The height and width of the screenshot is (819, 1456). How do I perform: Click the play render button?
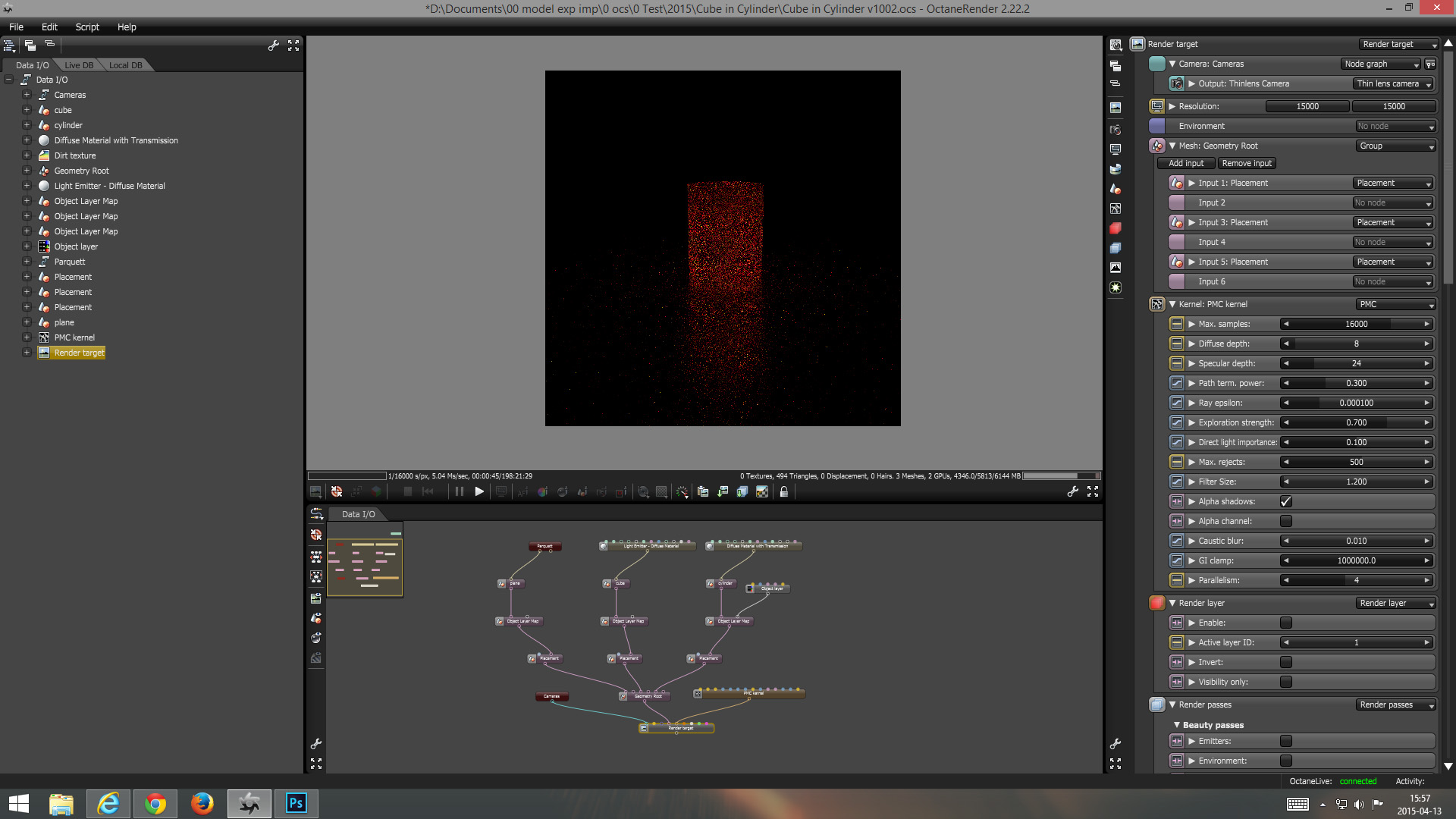point(479,492)
